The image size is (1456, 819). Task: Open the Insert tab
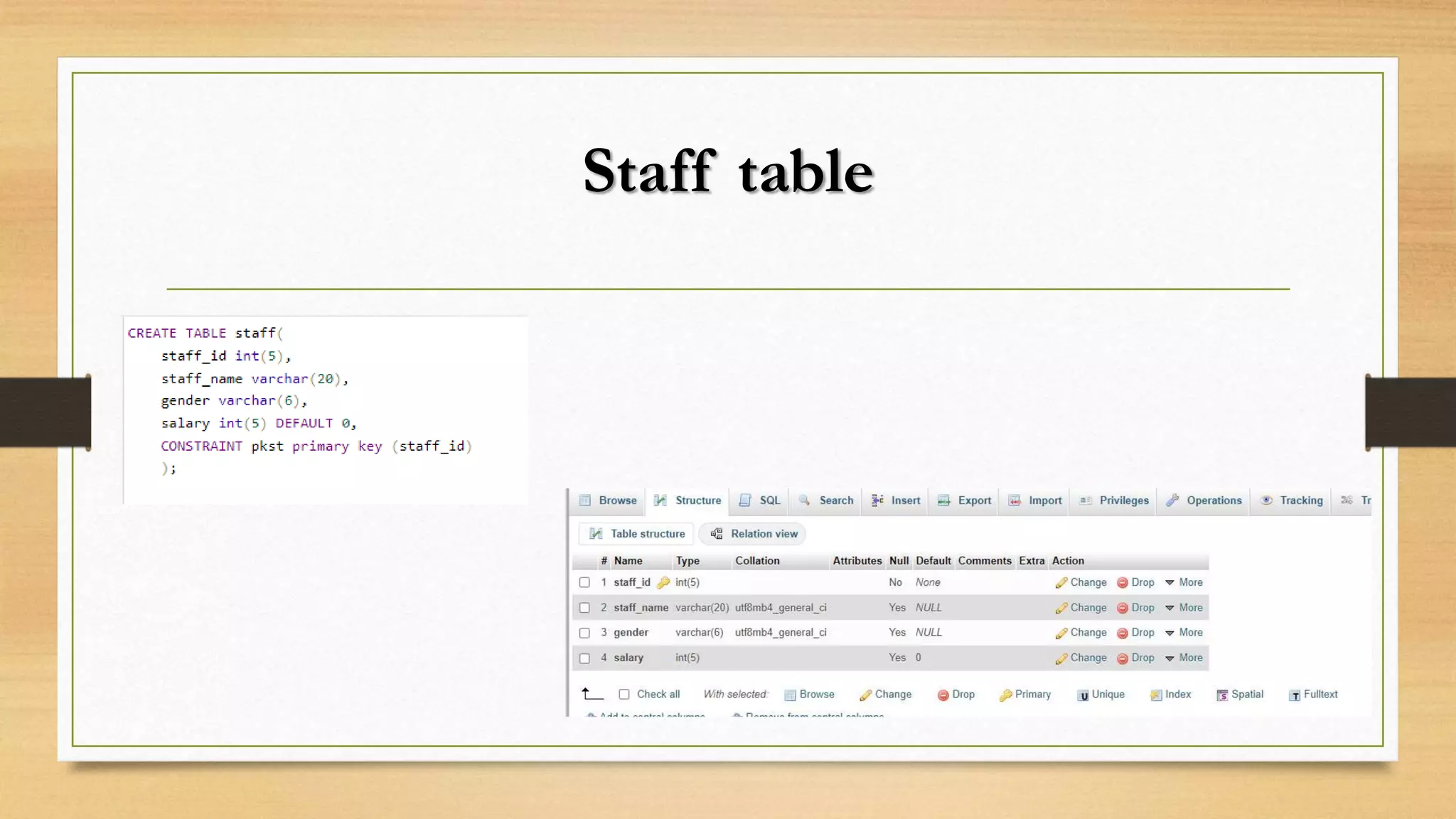[x=896, y=500]
